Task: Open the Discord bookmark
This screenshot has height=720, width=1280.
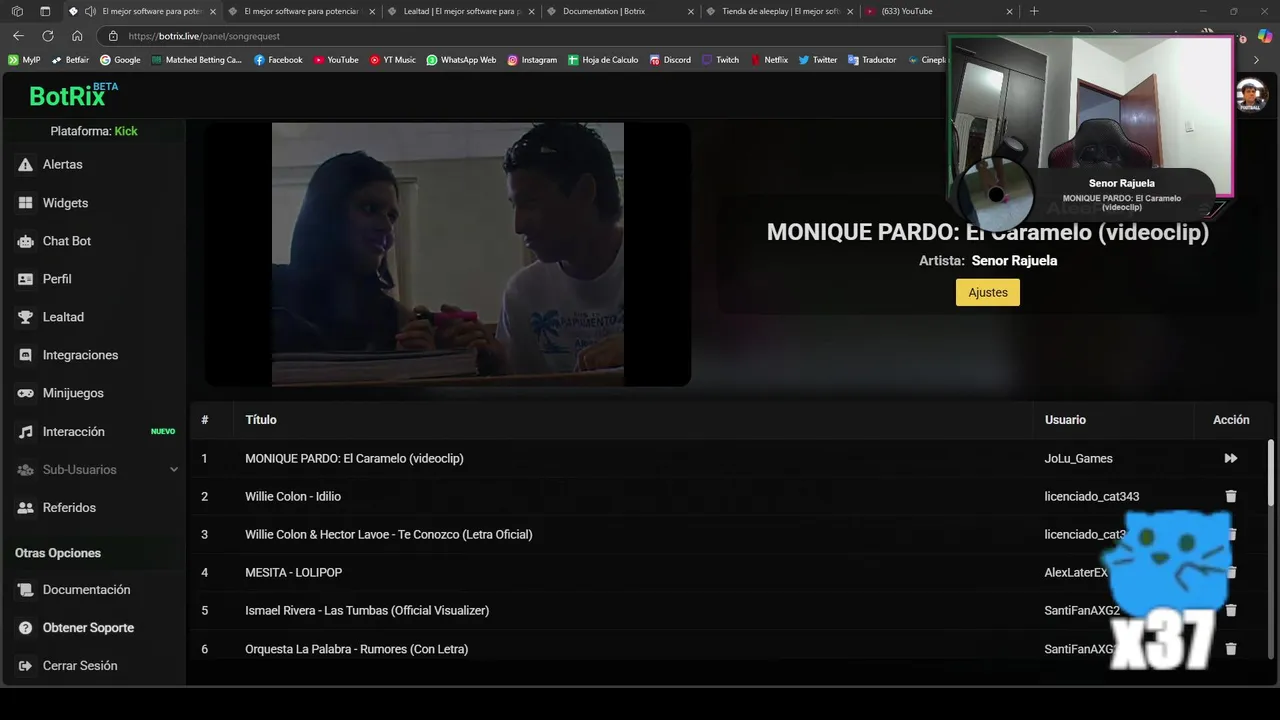Action: [x=670, y=60]
